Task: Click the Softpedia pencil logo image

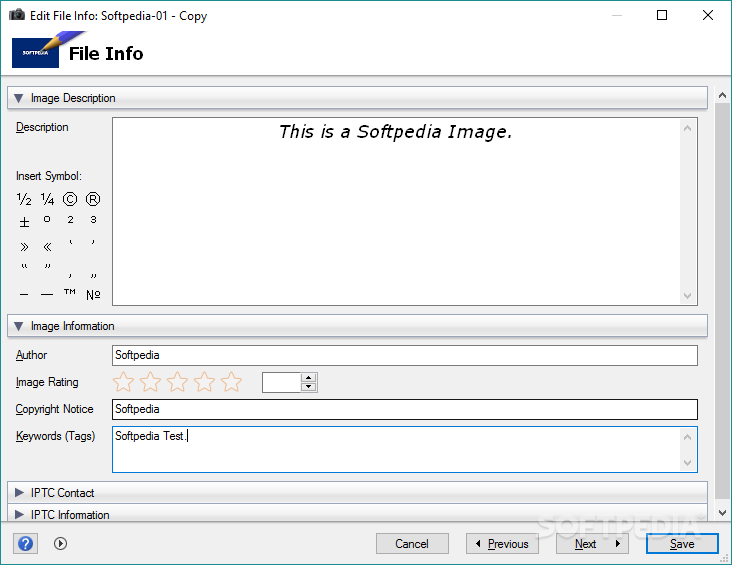Action: (x=47, y=49)
